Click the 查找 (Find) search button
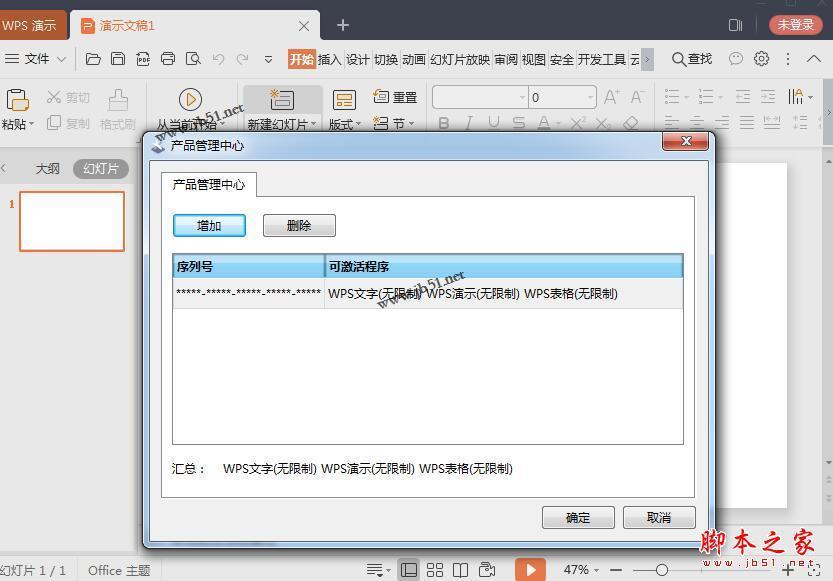Viewport: 833px width, 581px height. click(692, 58)
